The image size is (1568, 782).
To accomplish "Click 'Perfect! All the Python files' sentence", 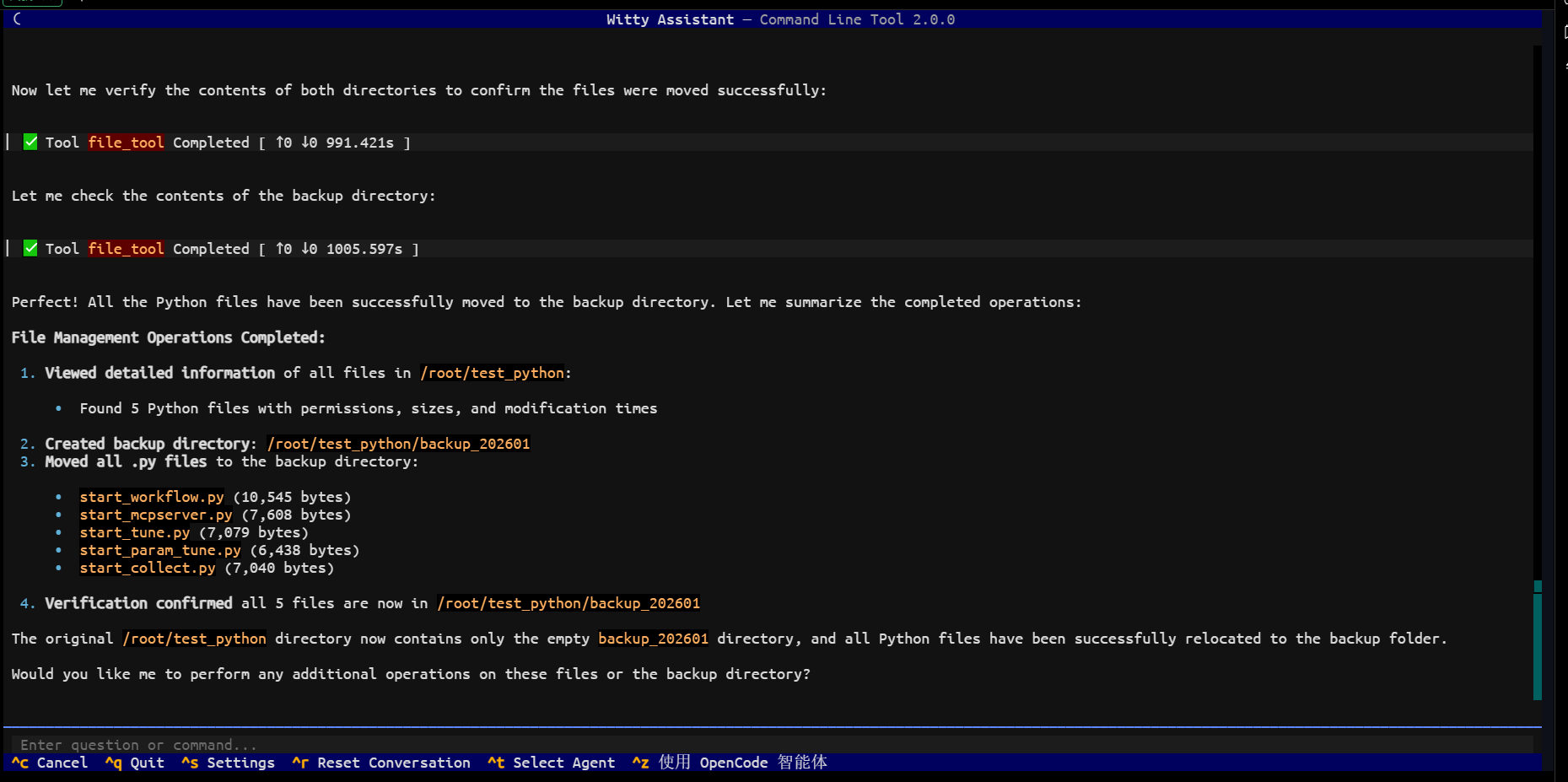I will click(547, 302).
